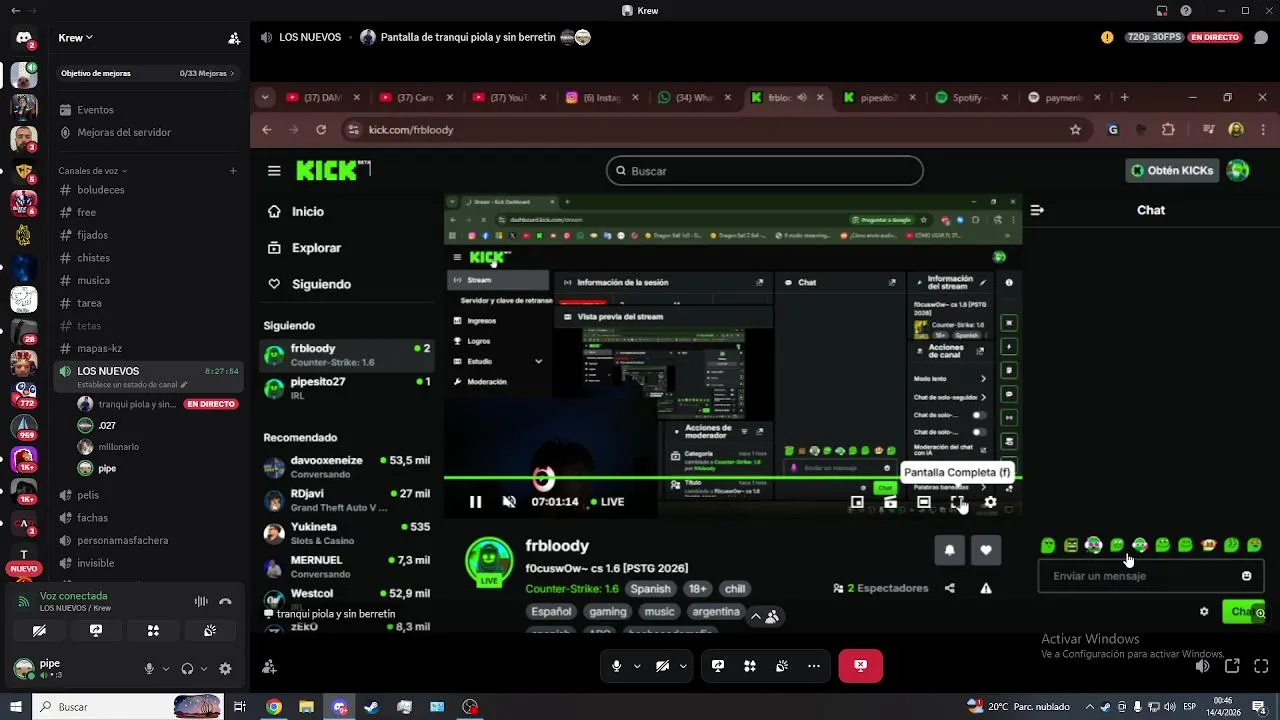Open Chrome from Windows taskbar
The image size is (1280, 720).
click(x=274, y=707)
